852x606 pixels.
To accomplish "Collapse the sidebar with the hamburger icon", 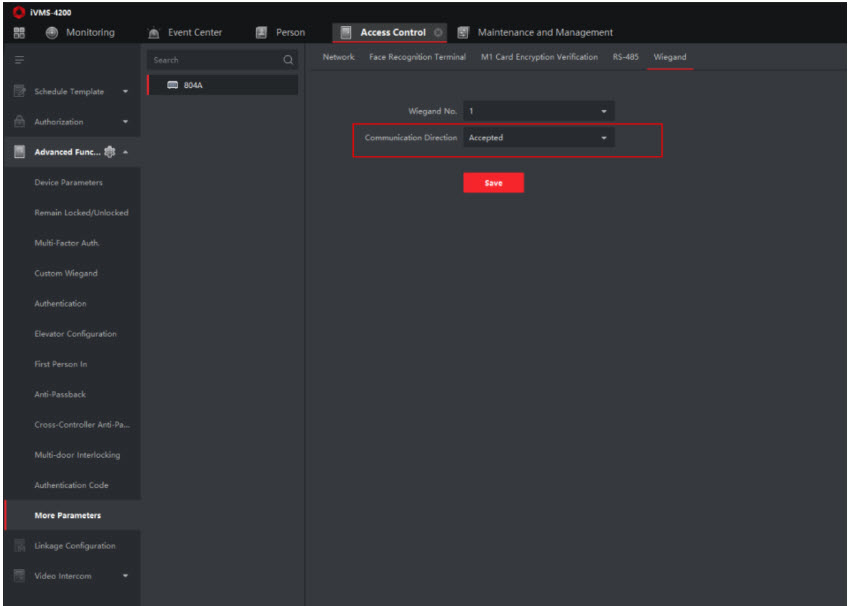I will [18, 61].
